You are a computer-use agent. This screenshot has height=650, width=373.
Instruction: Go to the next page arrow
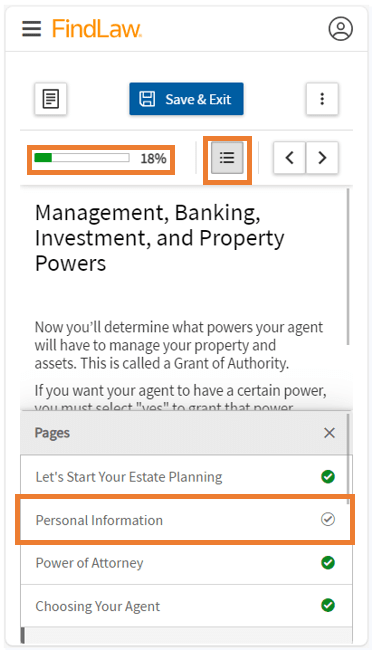click(322, 158)
